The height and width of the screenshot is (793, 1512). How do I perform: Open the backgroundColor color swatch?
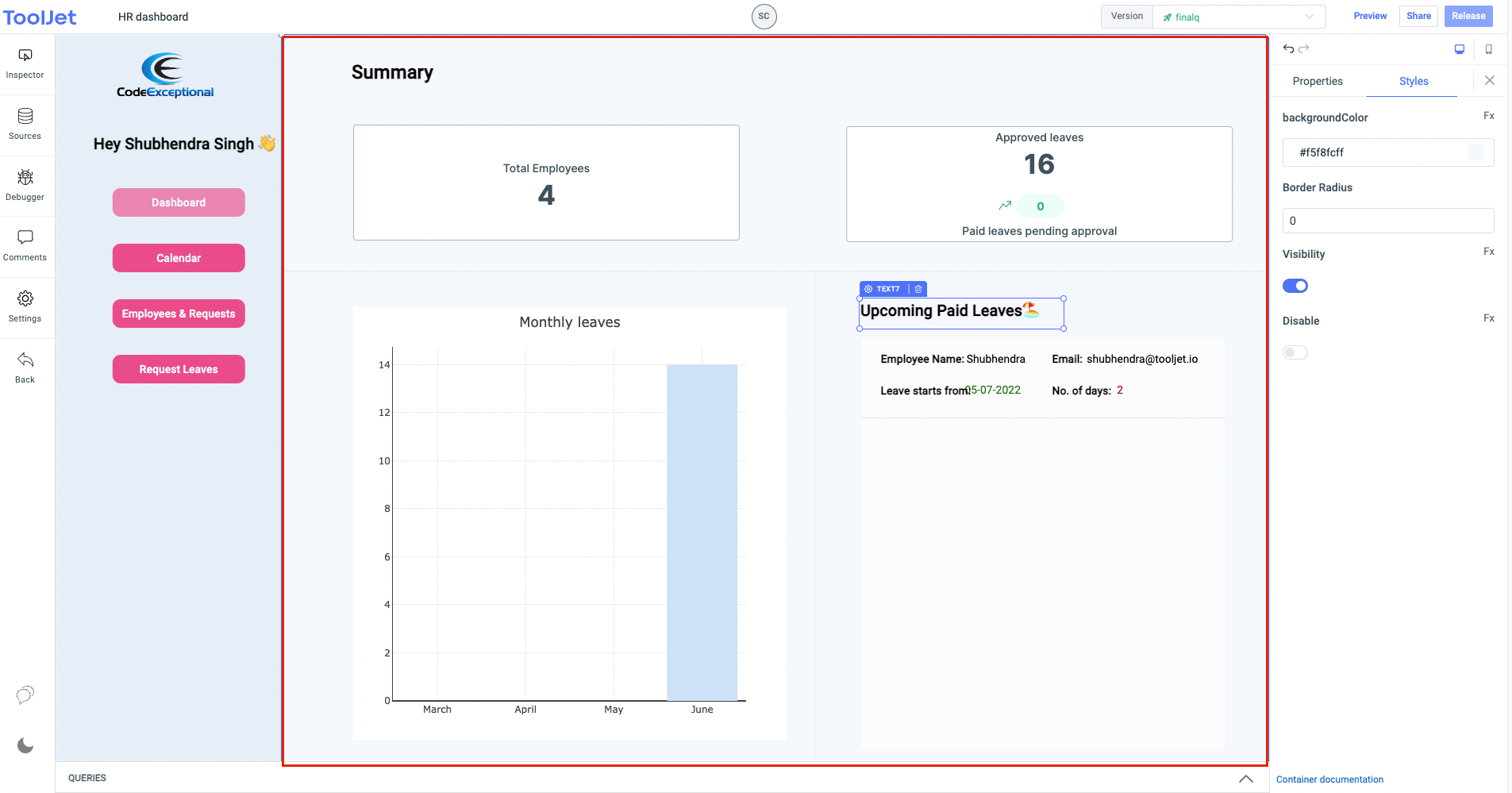pos(1475,152)
